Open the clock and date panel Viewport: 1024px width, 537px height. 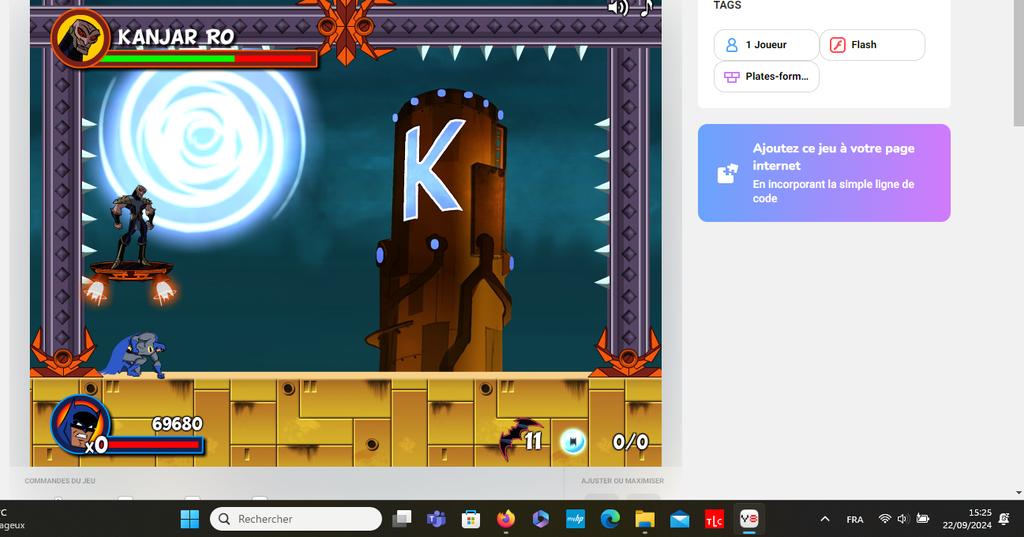tap(966, 519)
